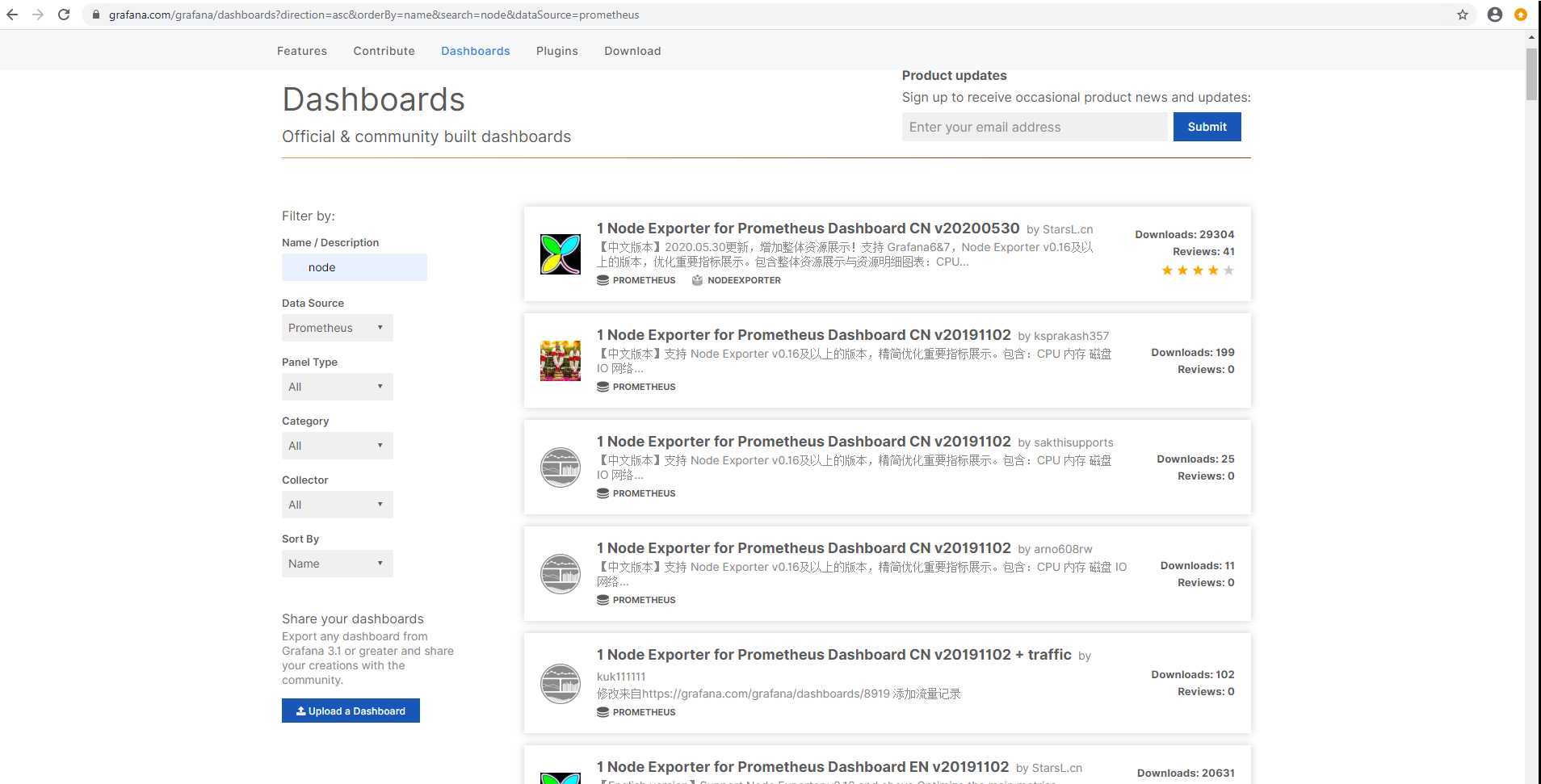This screenshot has width=1541, height=784.
Task: Click Prometheus database icon on arno608rw card
Action: coord(603,600)
